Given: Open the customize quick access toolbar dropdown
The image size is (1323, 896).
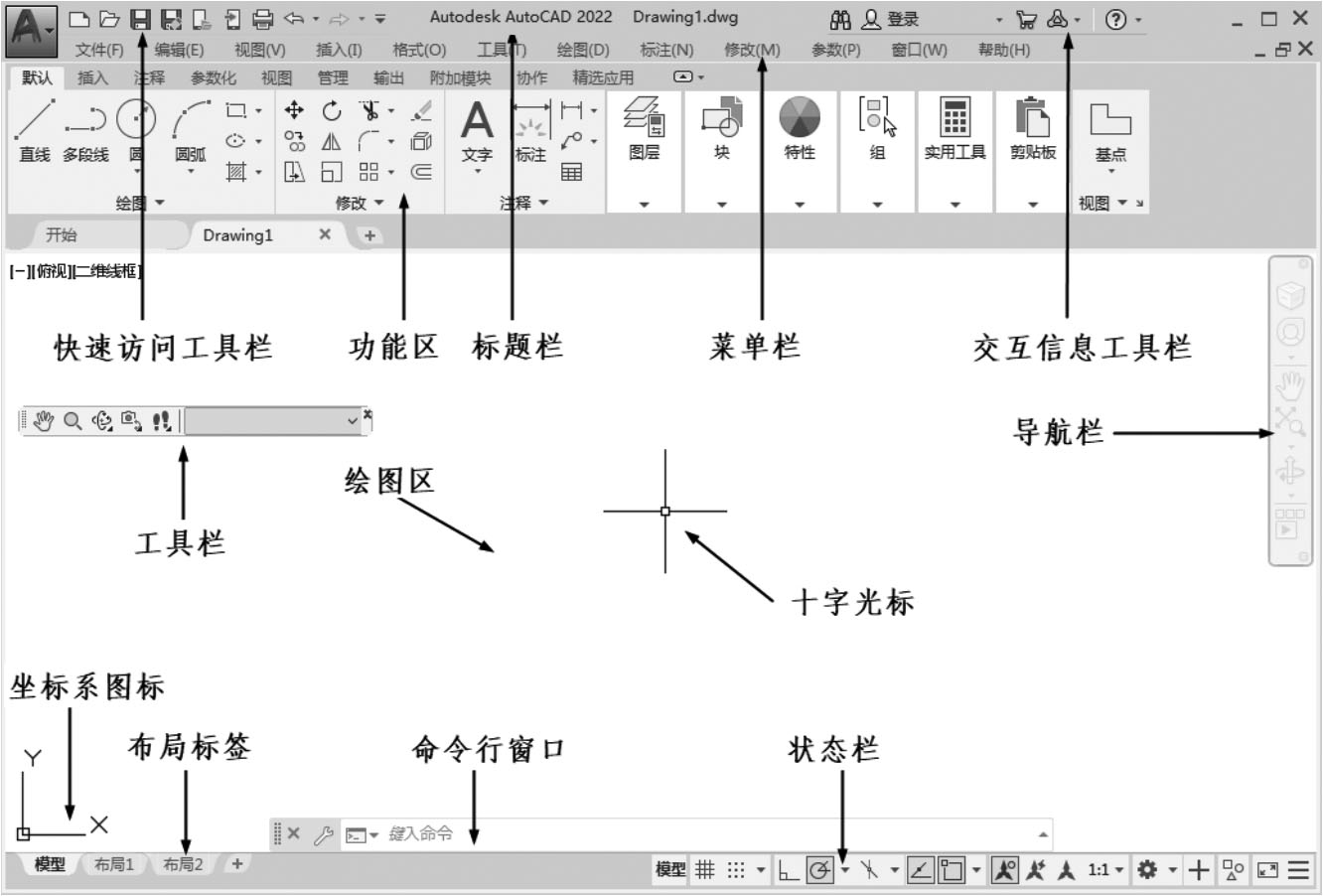Looking at the screenshot, I should point(381,19).
